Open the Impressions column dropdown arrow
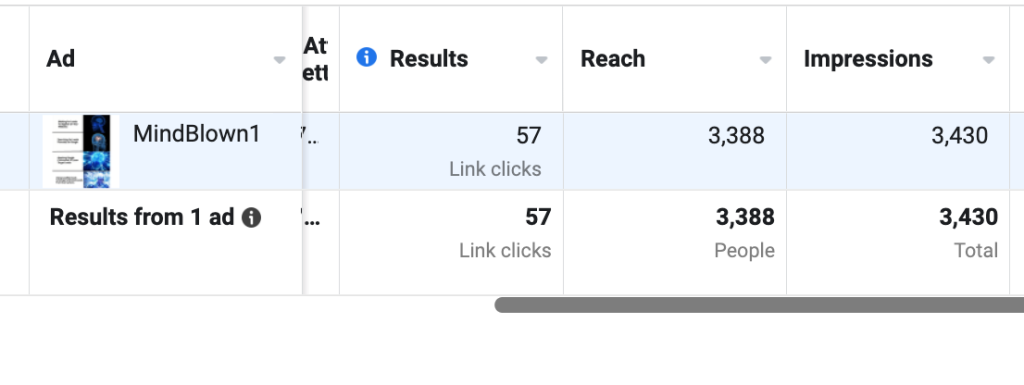 [x=989, y=60]
